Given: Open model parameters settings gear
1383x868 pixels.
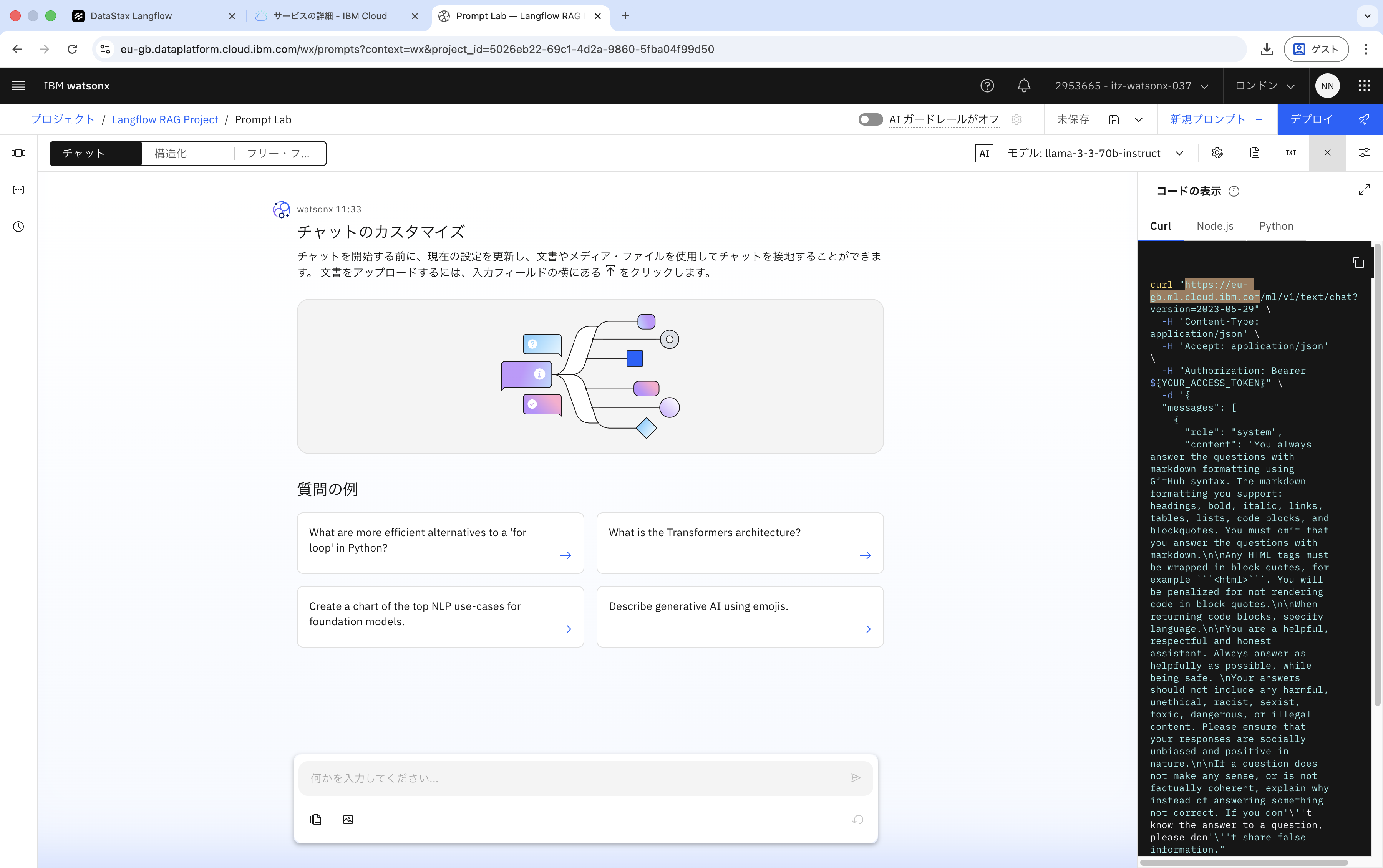Looking at the screenshot, I should pyautogui.click(x=1217, y=153).
